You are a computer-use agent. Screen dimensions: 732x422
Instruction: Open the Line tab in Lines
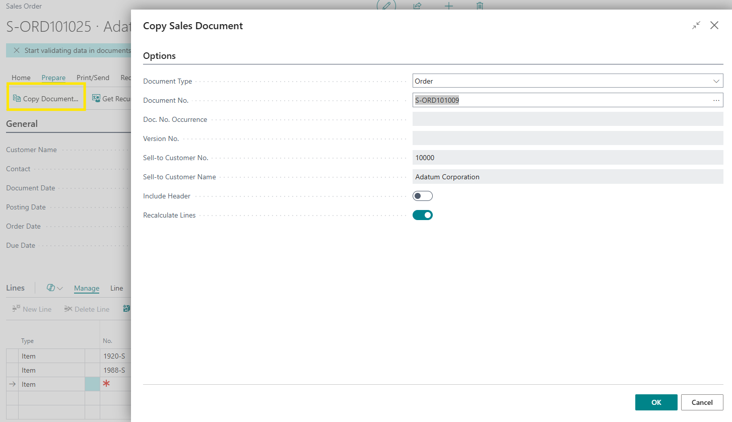[x=117, y=288]
